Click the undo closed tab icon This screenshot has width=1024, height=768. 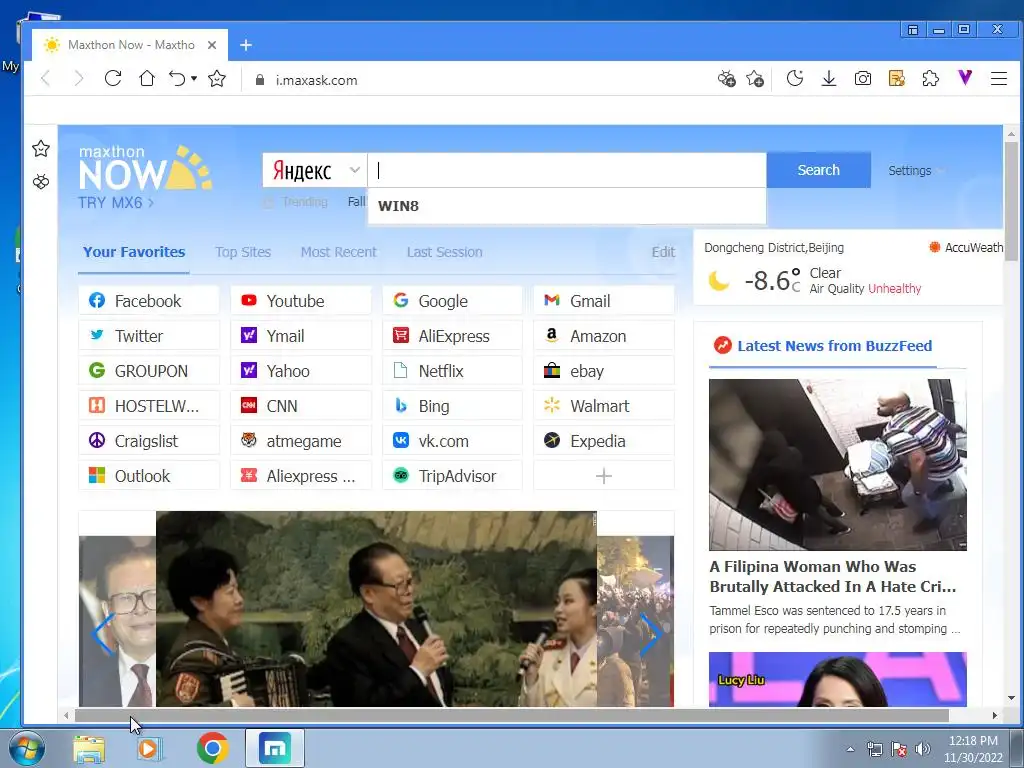pyautogui.click(x=177, y=79)
